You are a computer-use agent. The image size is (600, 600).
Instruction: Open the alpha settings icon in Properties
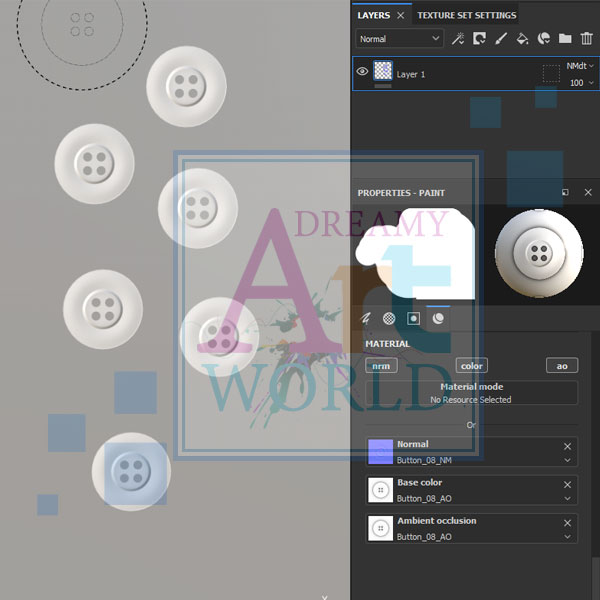[x=389, y=318]
